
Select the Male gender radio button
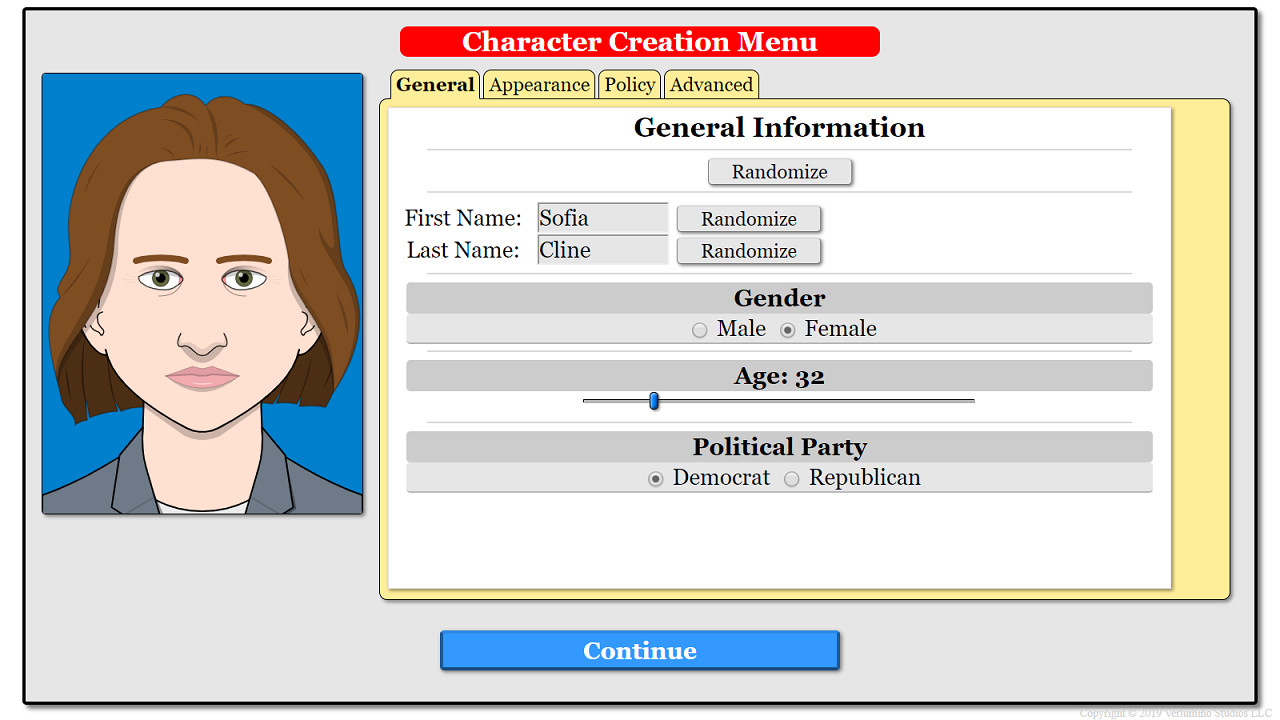[699, 329]
